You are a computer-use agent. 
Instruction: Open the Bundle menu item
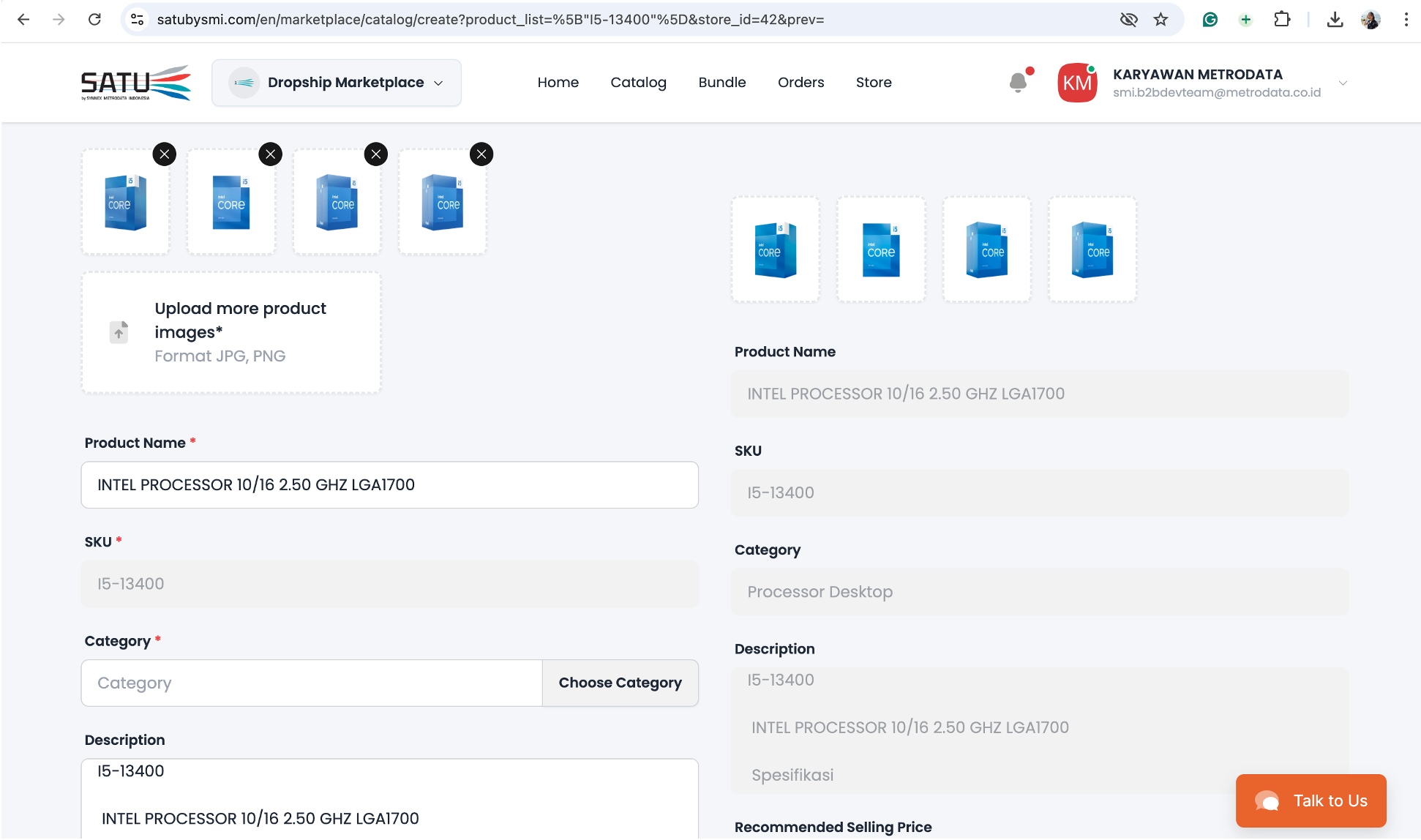tap(721, 83)
